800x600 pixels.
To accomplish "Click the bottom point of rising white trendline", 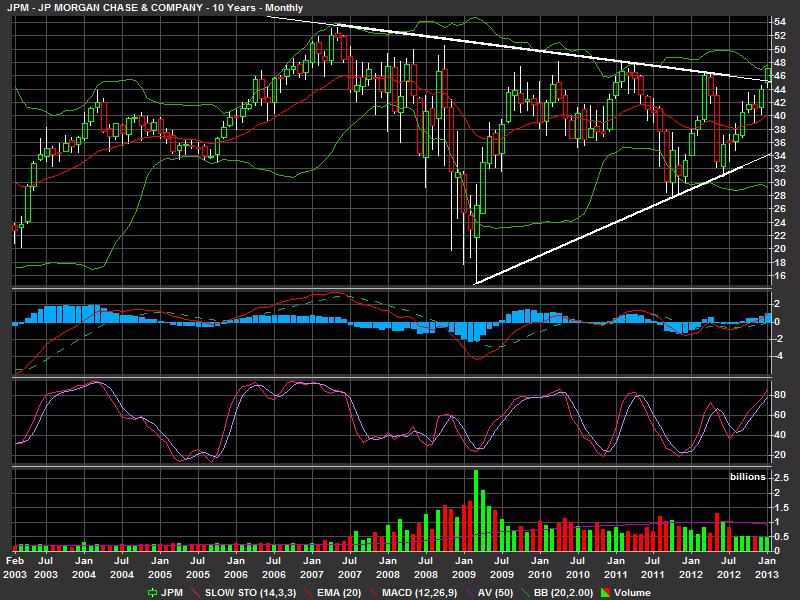I will tap(474, 284).
